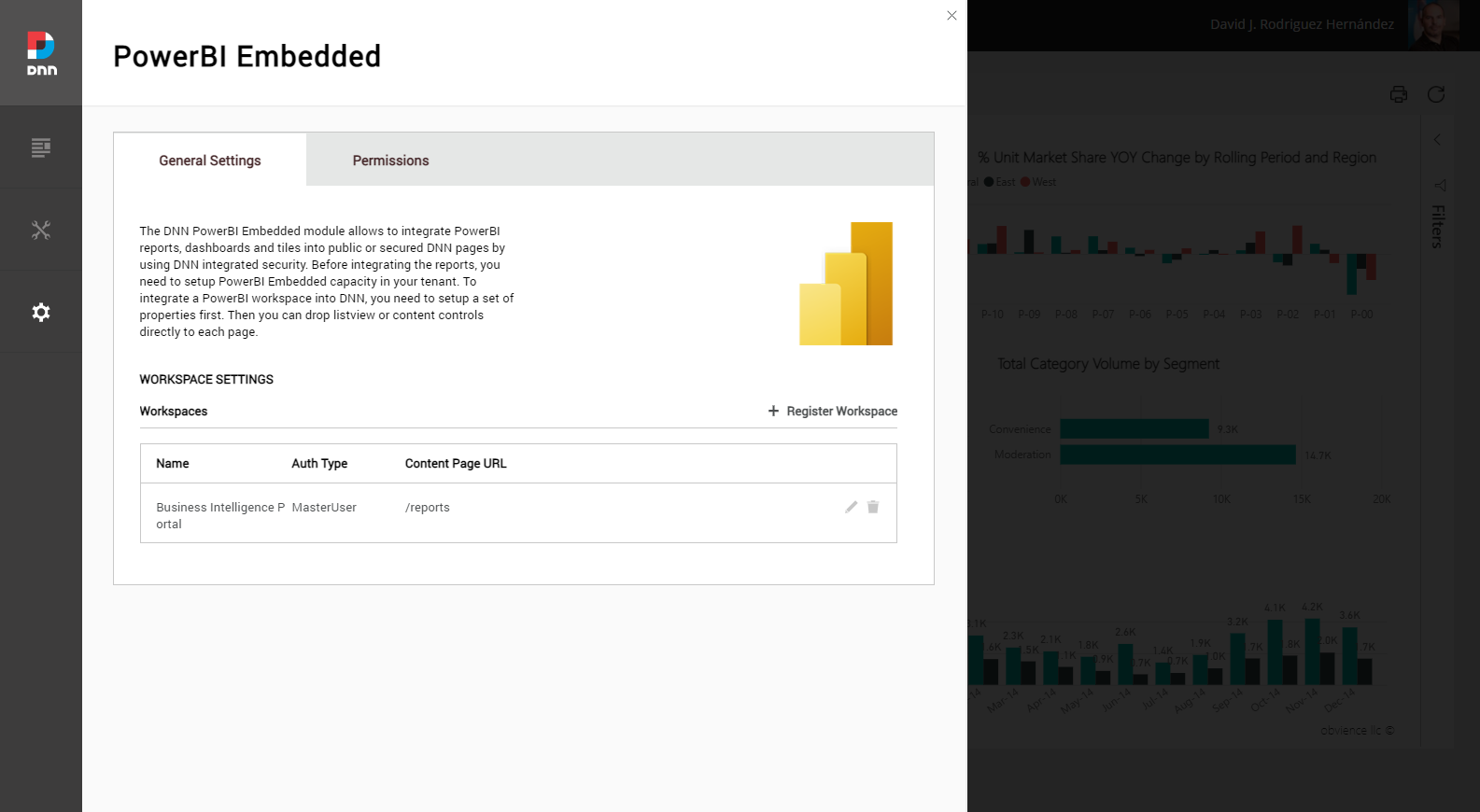Open the Filters pane label in report
Viewport: 1480px width, 812px height.
click(1438, 226)
